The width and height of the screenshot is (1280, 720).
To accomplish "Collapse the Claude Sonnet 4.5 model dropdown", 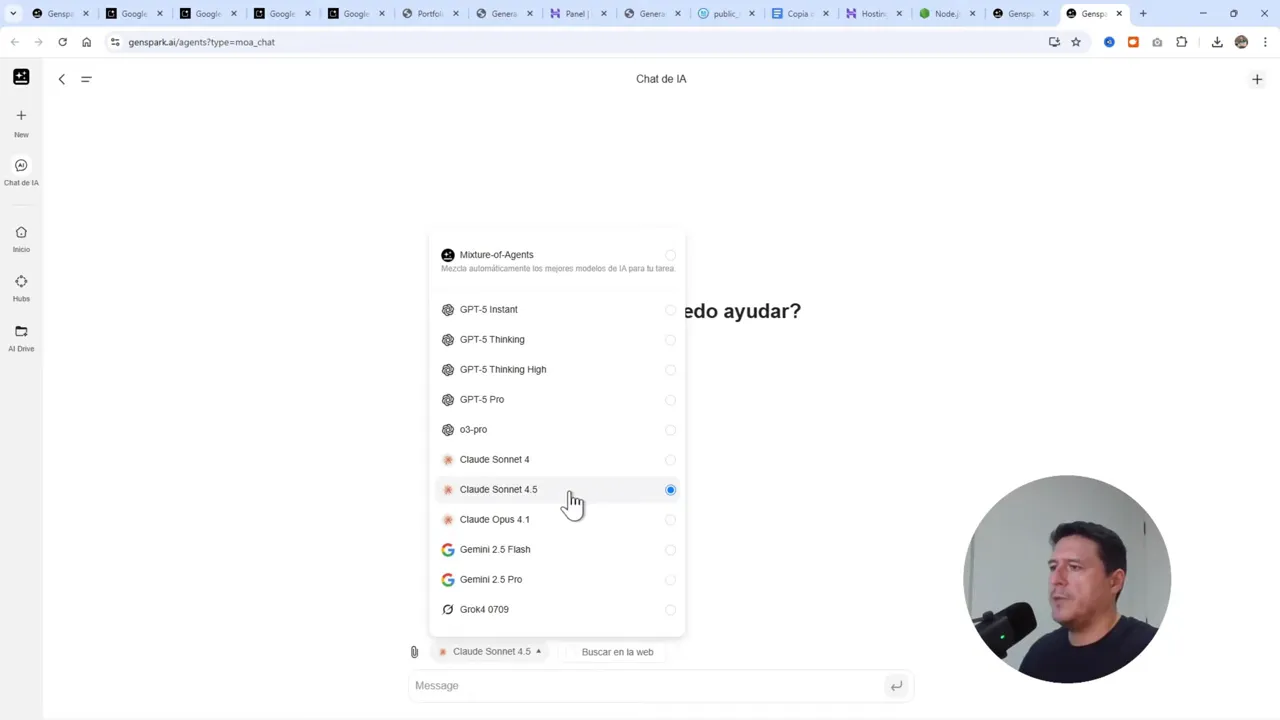I will [x=491, y=651].
